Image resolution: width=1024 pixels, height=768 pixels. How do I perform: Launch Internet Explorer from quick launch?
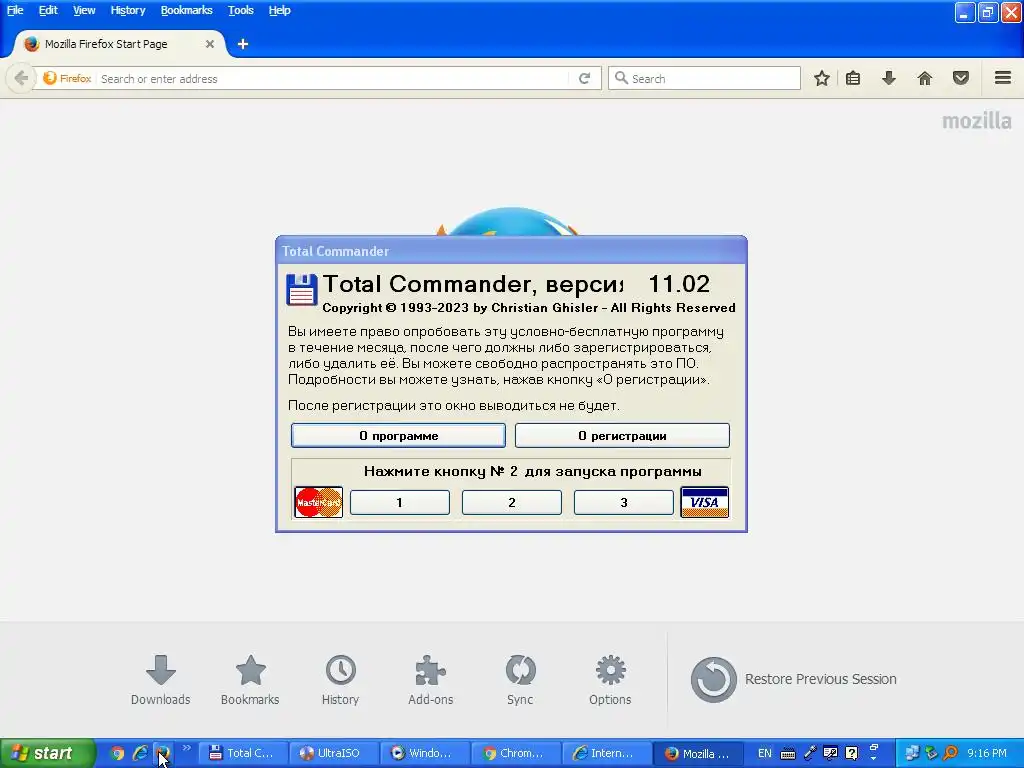pos(140,753)
